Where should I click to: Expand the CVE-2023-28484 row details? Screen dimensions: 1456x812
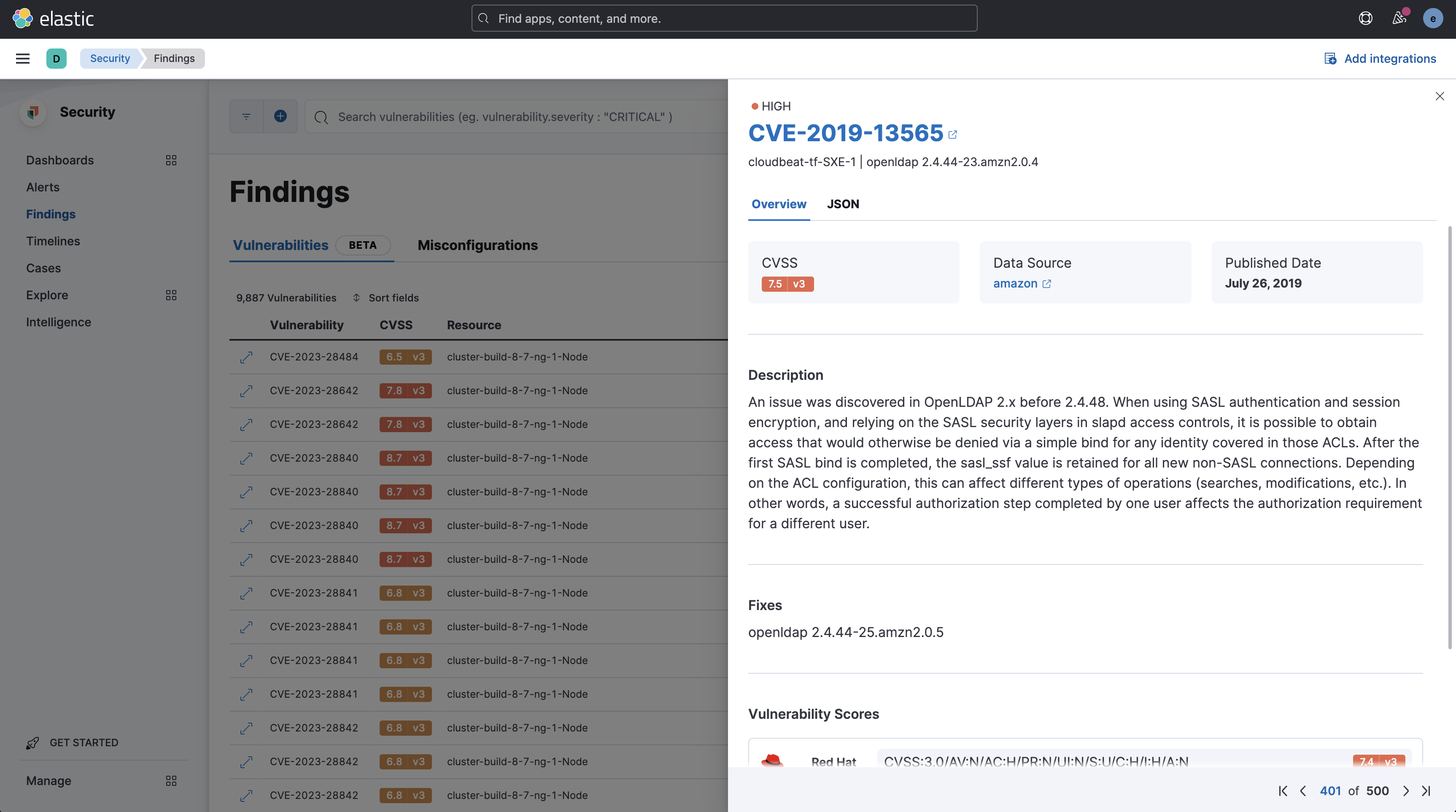tap(246, 357)
